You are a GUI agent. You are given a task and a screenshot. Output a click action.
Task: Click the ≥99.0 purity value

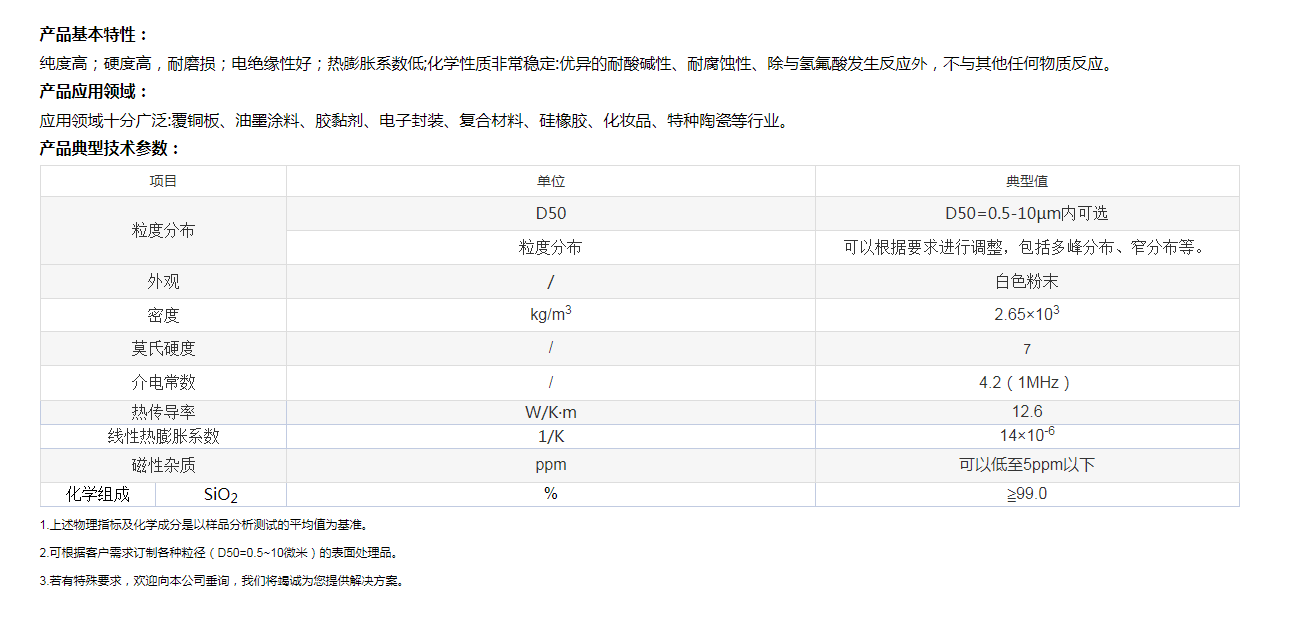tap(1026, 494)
